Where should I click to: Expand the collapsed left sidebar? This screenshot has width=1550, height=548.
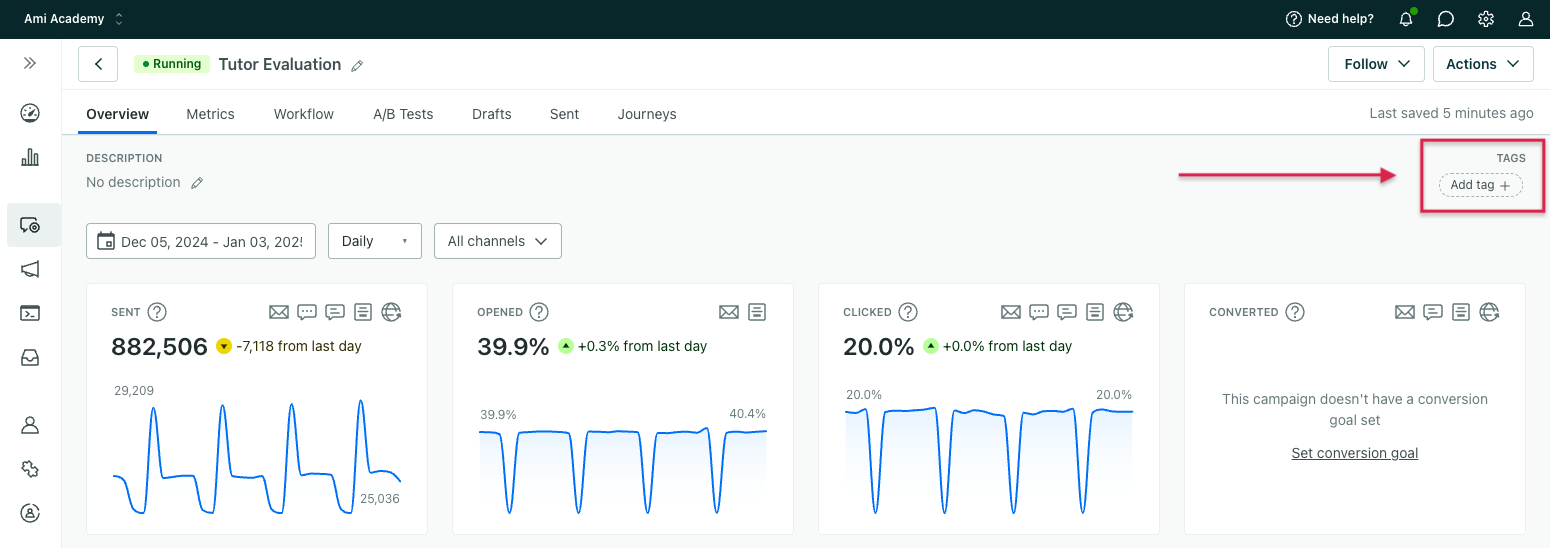point(30,63)
